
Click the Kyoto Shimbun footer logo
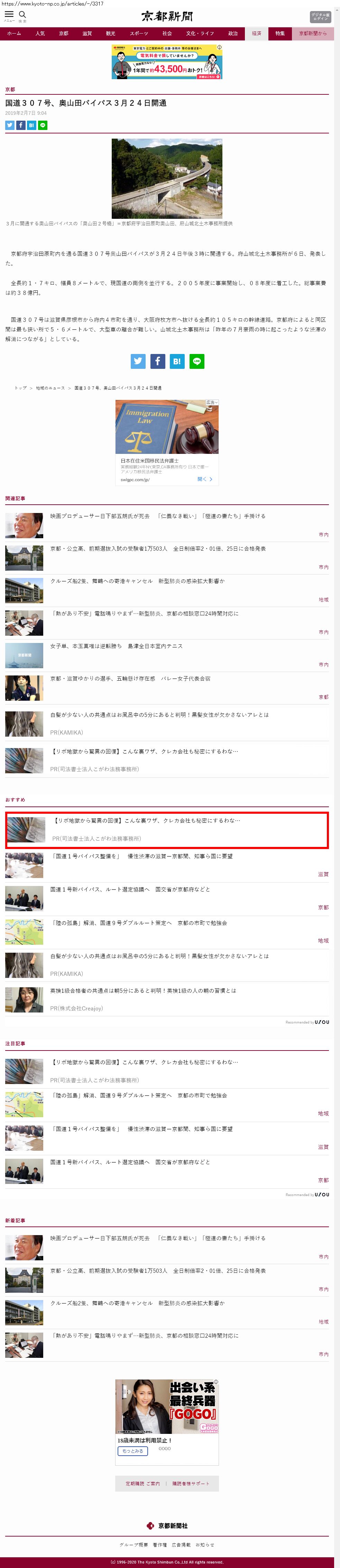tap(167, 1525)
